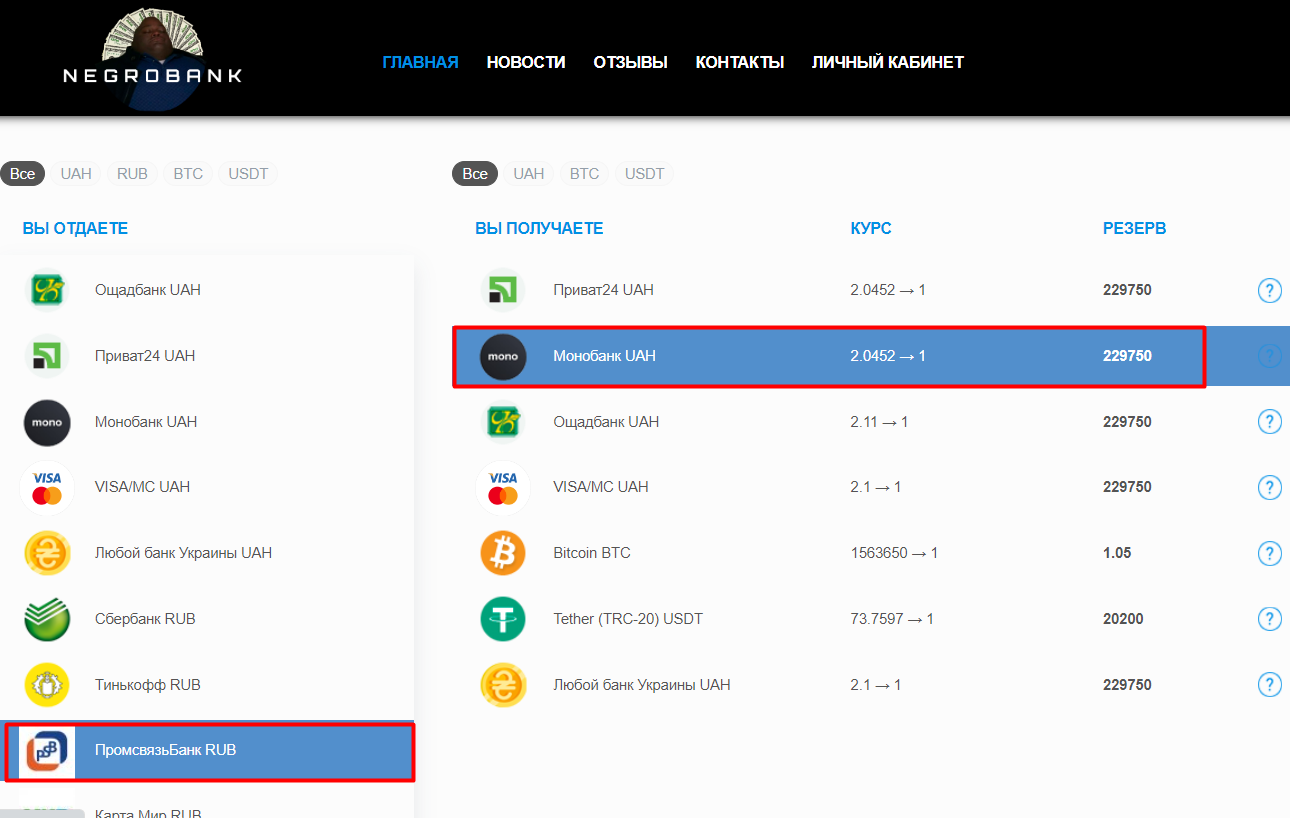Click the 73.7597 → 1 rate
Image resolution: width=1290 pixels, height=818 pixels.
coord(892,619)
